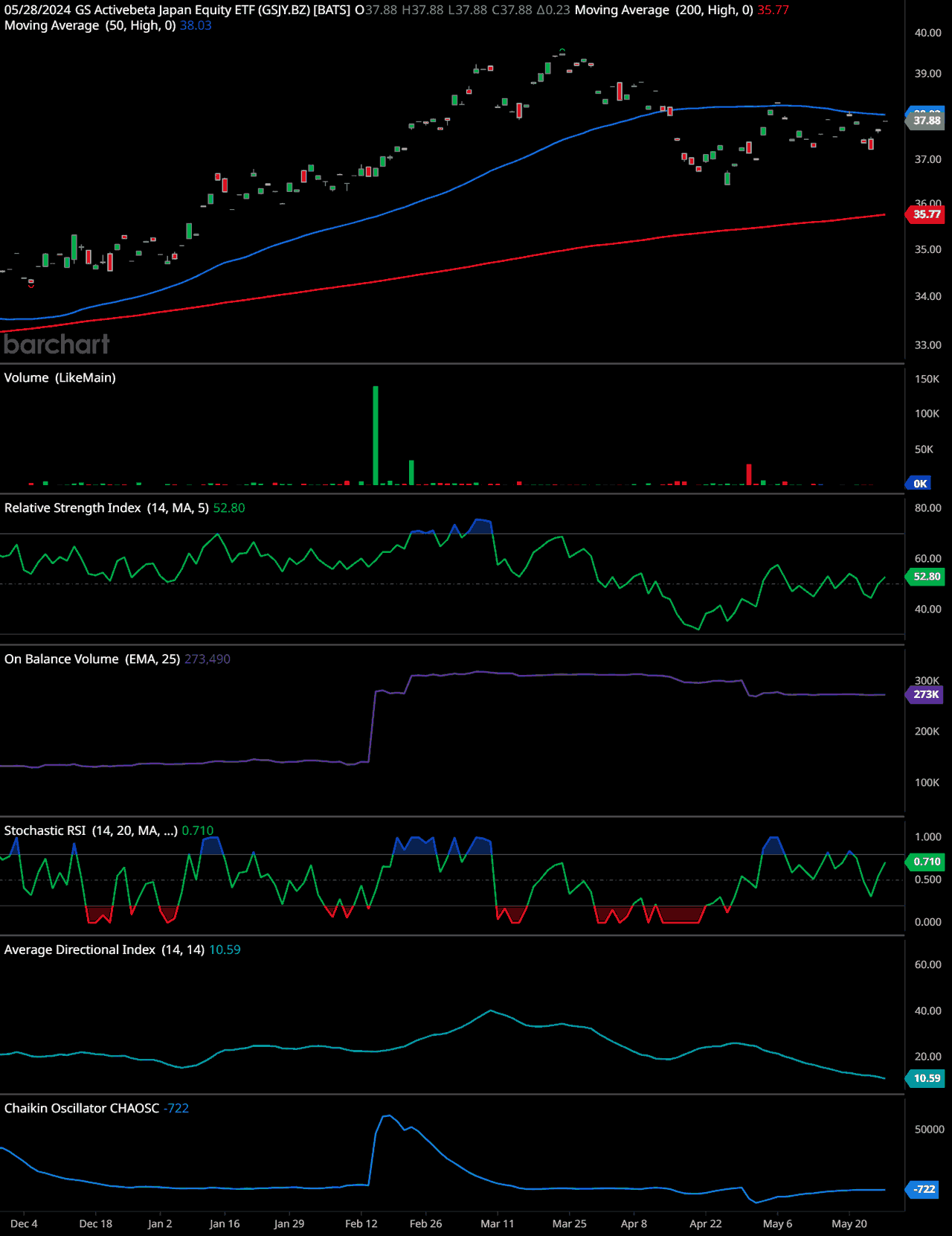952x1236 pixels.
Task: Click the green 52.80 RSI axis tag
Action: [926, 577]
